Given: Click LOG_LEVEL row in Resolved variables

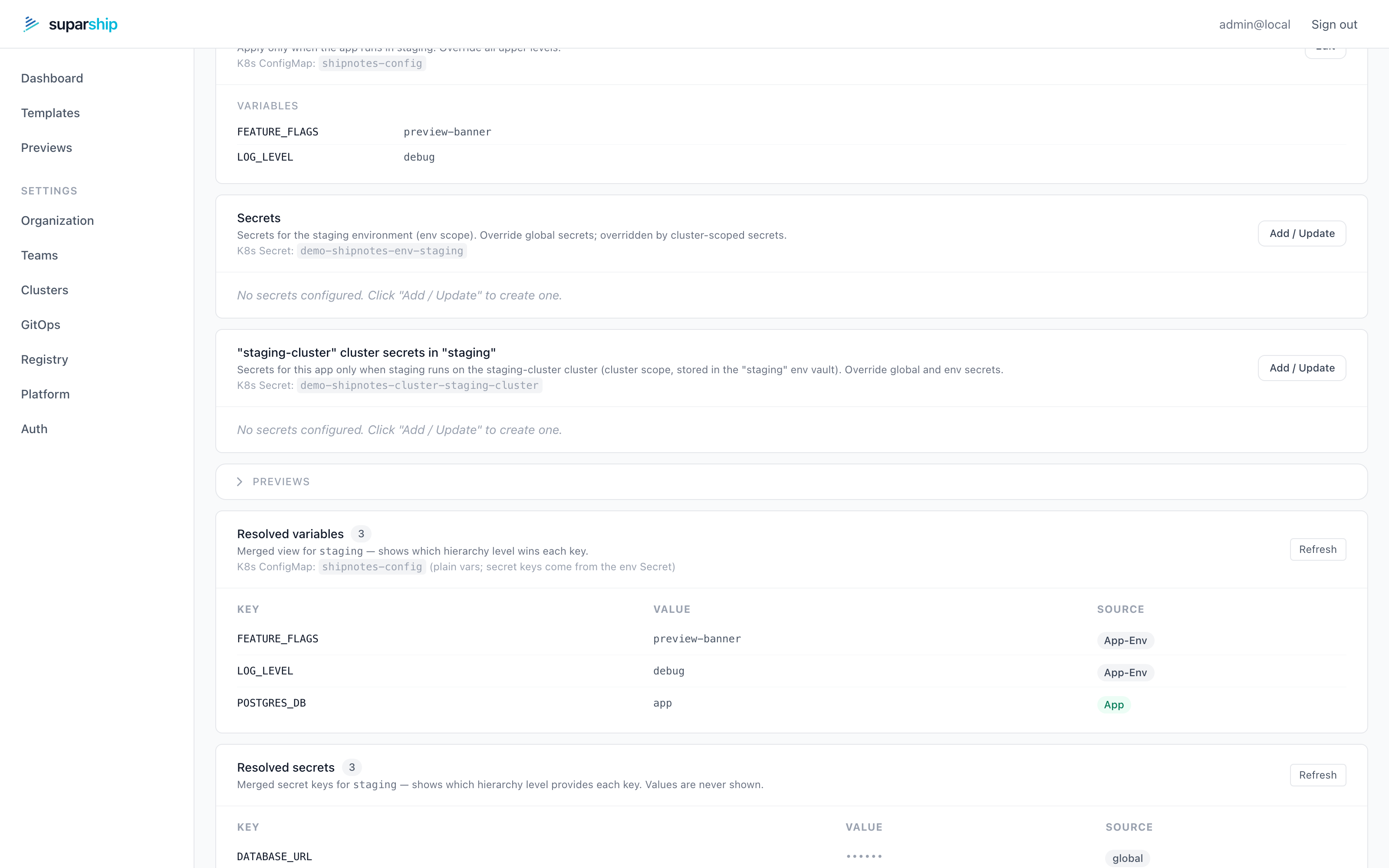Looking at the screenshot, I should pyautogui.click(x=791, y=671).
